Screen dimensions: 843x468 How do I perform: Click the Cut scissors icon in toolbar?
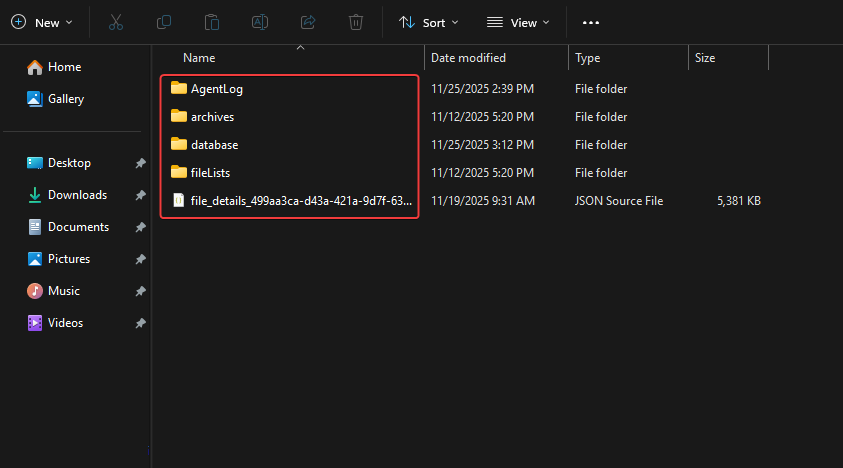click(116, 22)
